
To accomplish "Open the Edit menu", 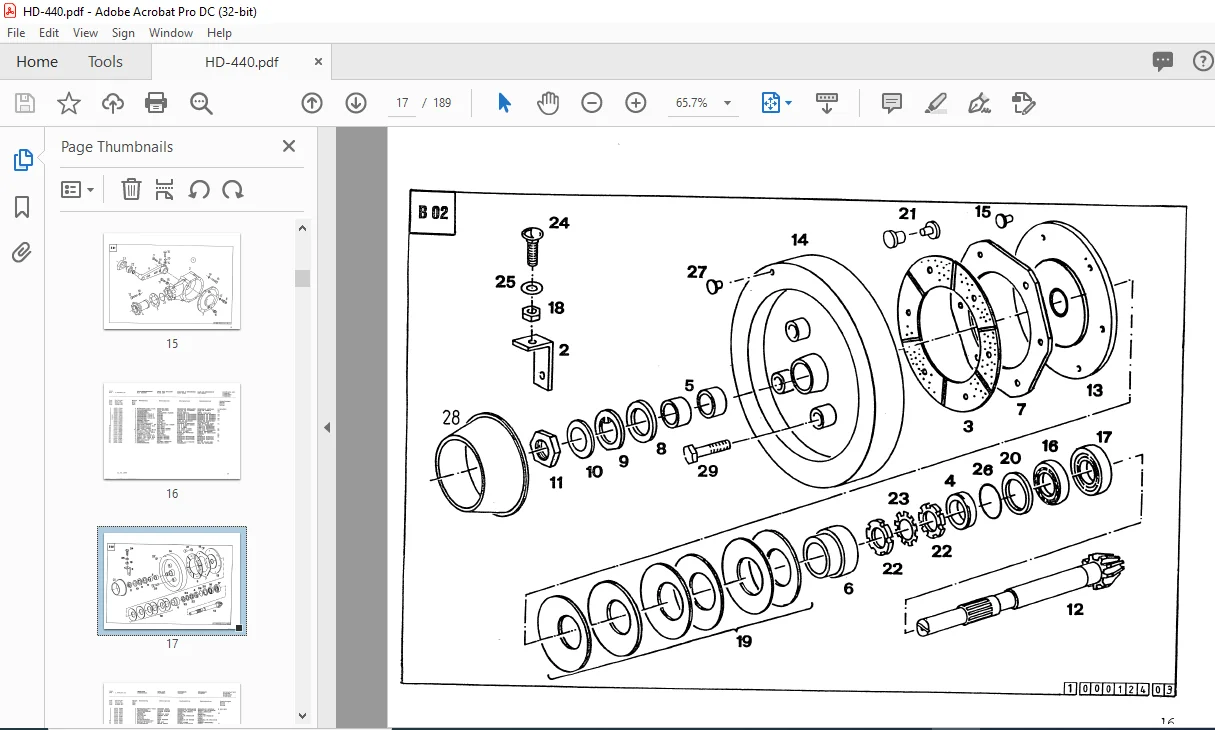I will (49, 33).
